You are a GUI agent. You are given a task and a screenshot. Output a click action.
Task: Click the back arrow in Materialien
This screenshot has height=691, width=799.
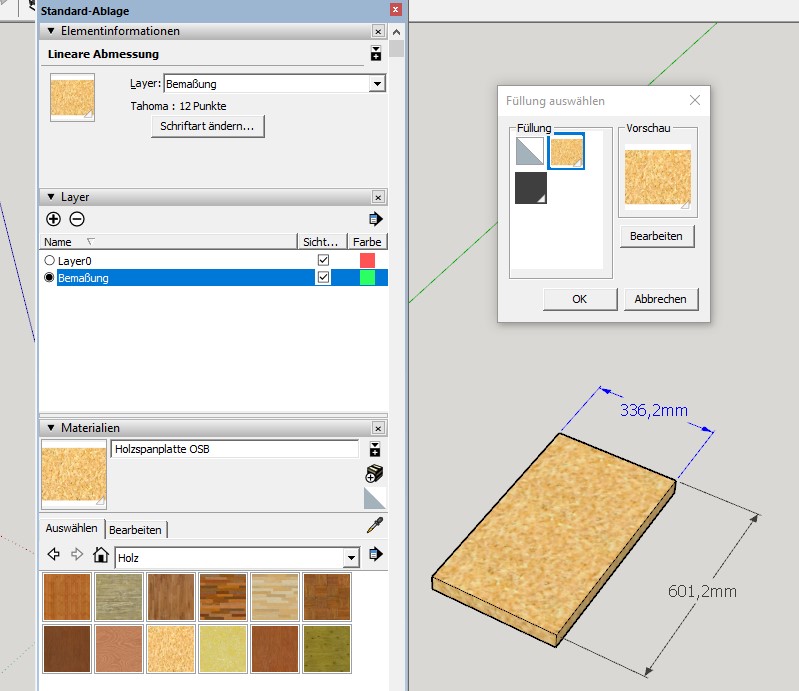point(54,555)
